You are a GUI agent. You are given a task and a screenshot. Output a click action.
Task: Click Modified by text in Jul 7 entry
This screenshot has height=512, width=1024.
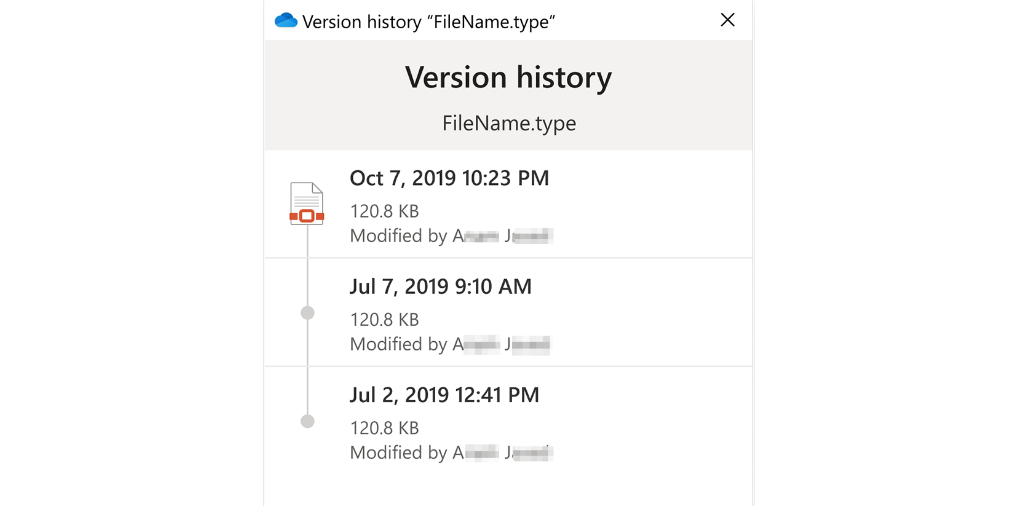(398, 344)
